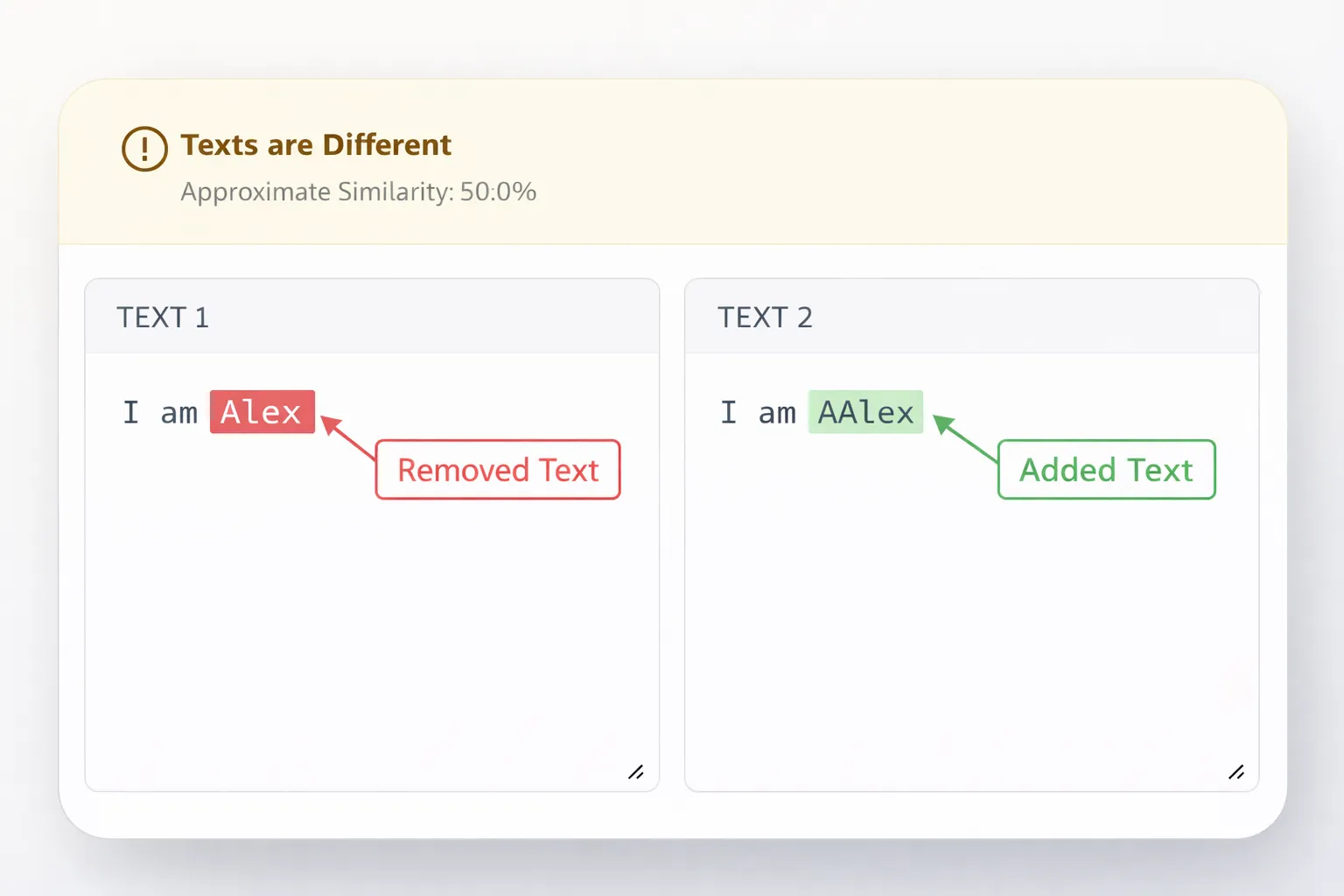The height and width of the screenshot is (896, 1344).
Task: Select the green-highlighted word AAlex
Action: pyautogui.click(x=865, y=411)
